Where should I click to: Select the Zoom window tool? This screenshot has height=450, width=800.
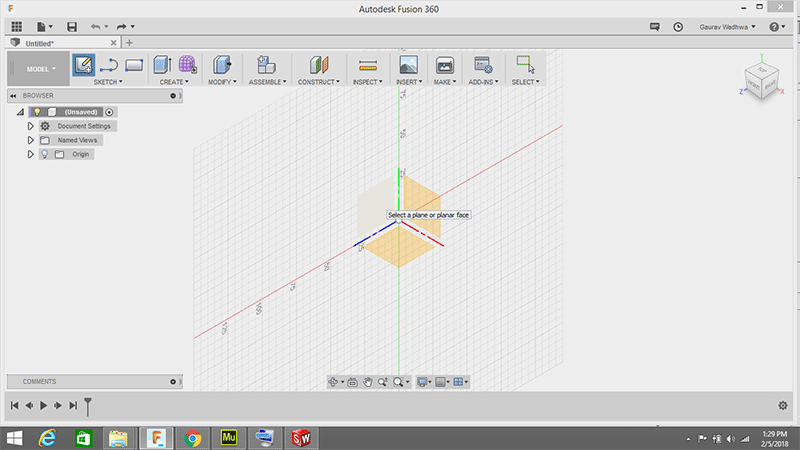tap(383, 382)
